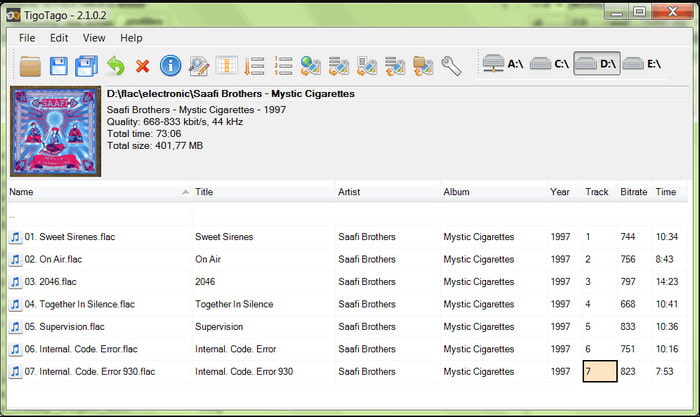Click the magnifier and pencil edit icon
Image resolution: width=700 pixels, height=417 pixels.
[x=199, y=66]
